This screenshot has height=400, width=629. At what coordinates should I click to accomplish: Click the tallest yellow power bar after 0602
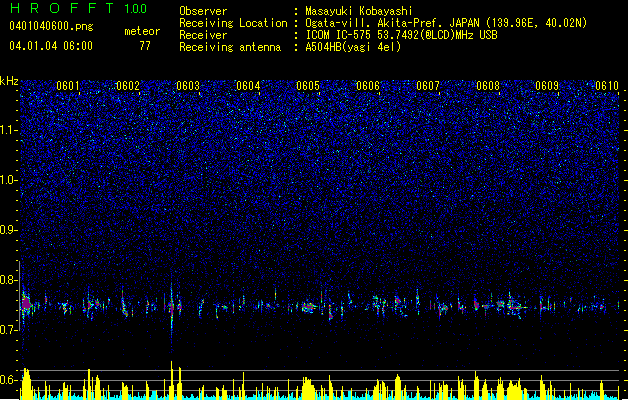(x=172, y=380)
